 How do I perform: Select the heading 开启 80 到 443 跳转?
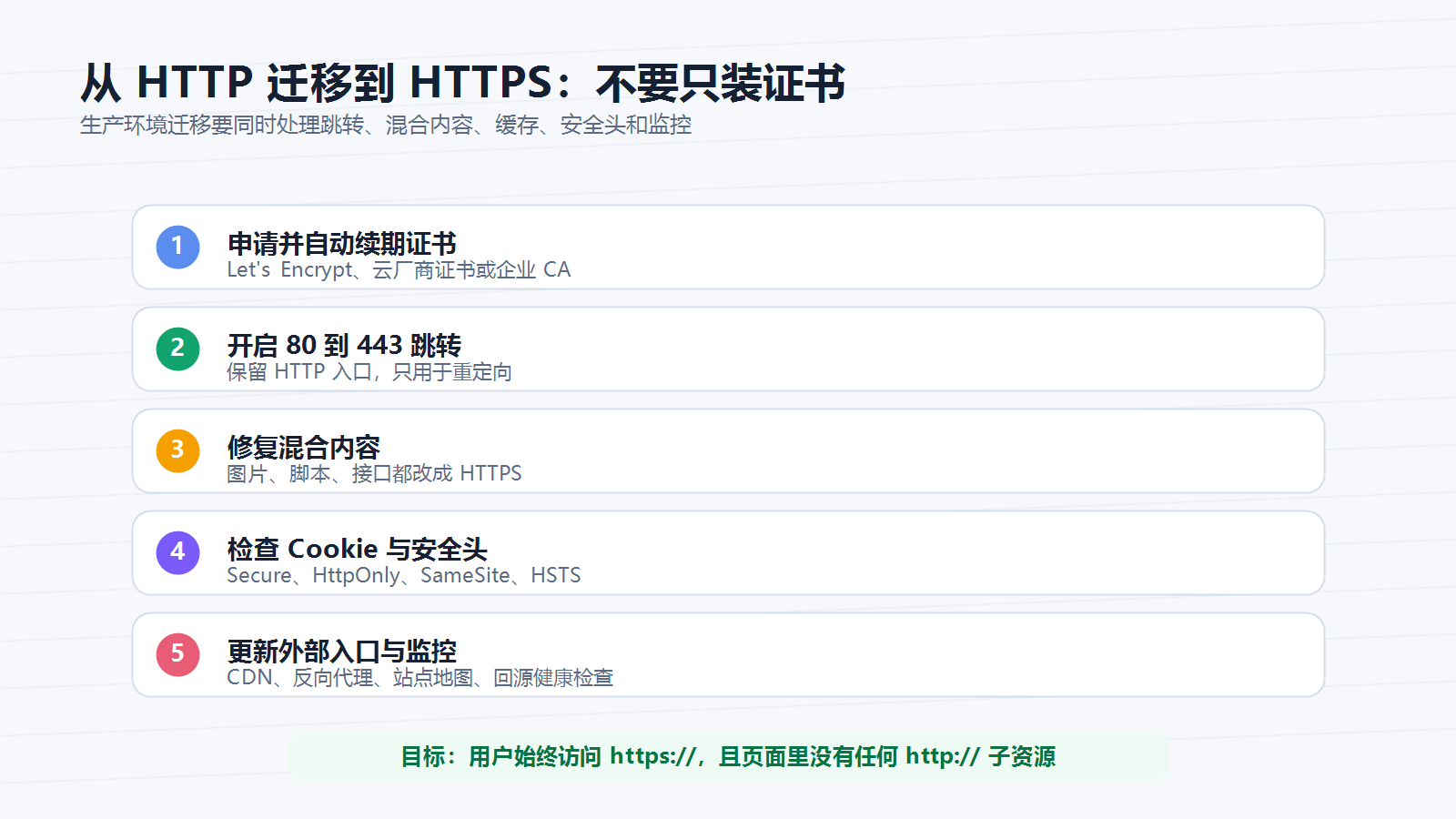tap(344, 345)
